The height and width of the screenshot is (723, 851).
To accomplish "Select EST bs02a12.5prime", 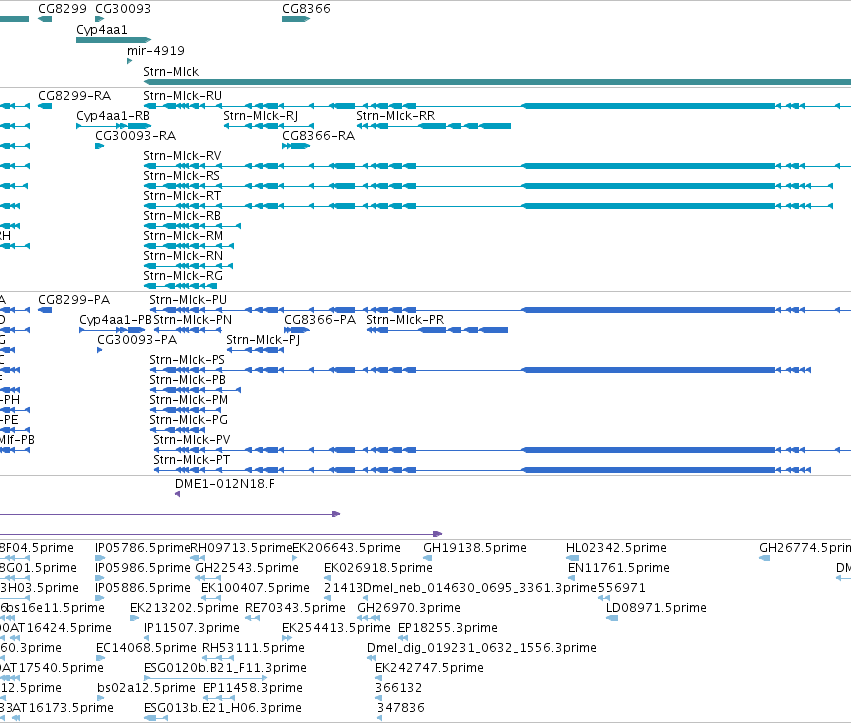I will click(146, 688).
